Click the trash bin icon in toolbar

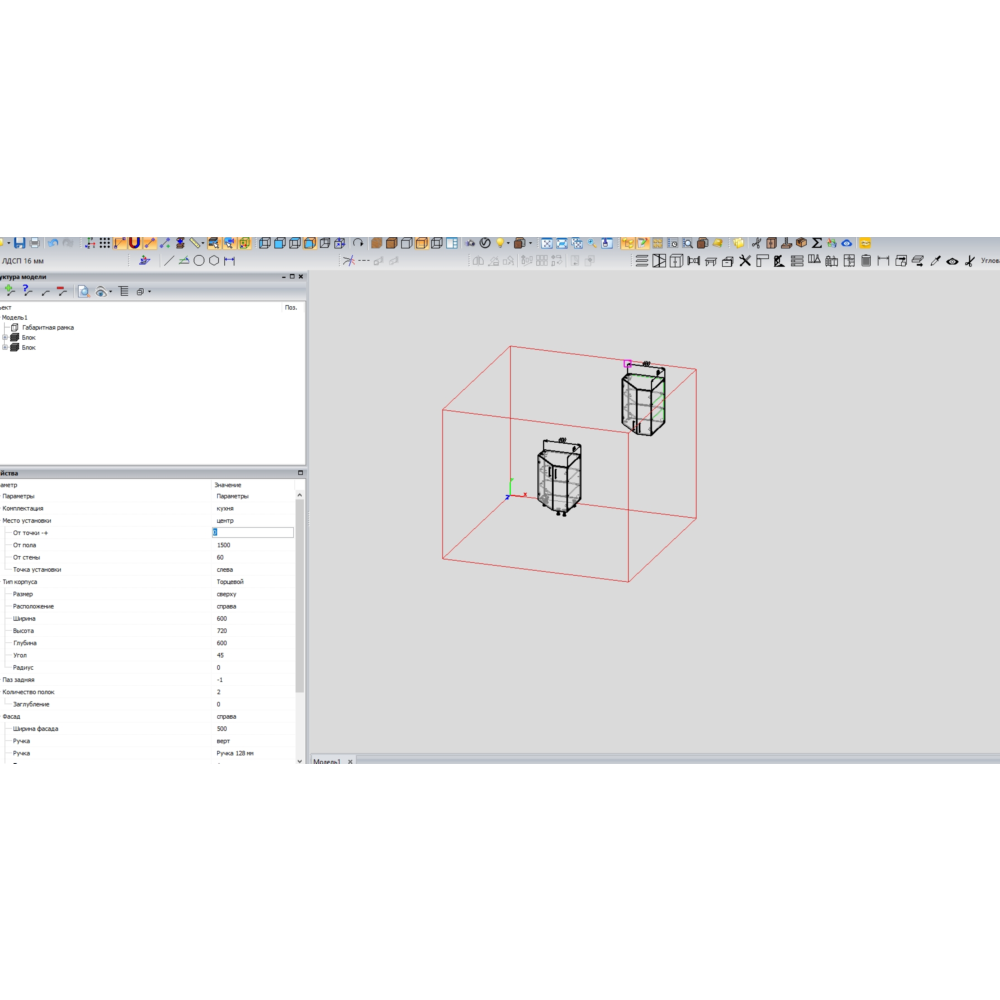tap(865, 261)
